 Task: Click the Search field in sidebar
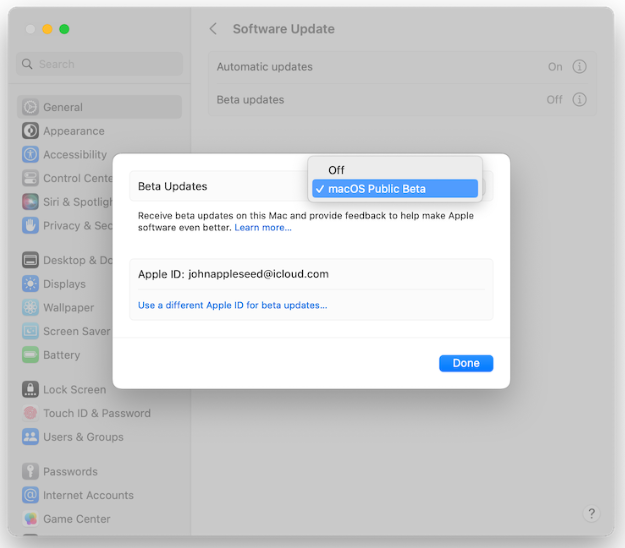(100, 64)
